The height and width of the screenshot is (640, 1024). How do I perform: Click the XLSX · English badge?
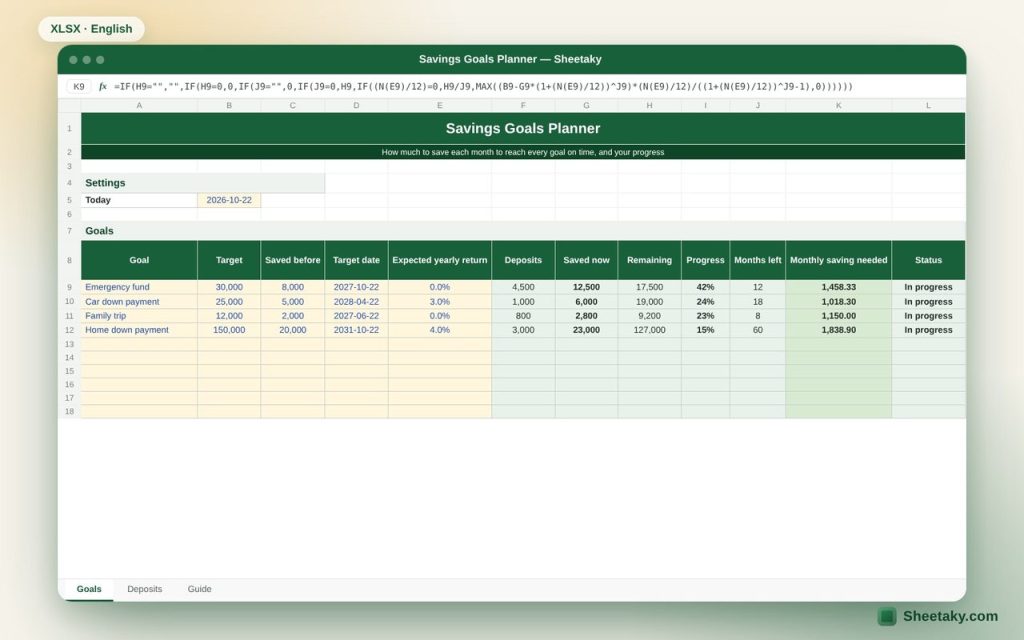tap(91, 29)
